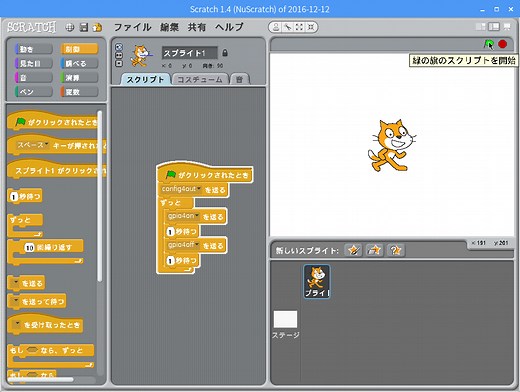This screenshot has height=392, width=520.
Task: Click the sprite name field スプライト1
Action: point(189,53)
